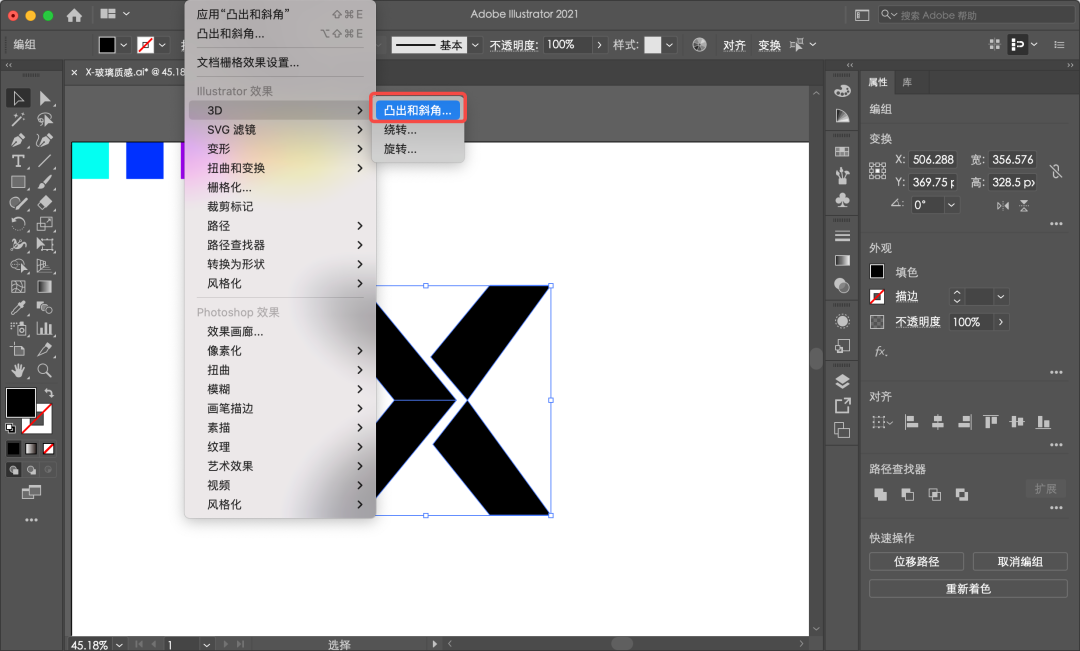Select the Column Graph tool
The height and width of the screenshot is (651, 1080).
(45, 329)
